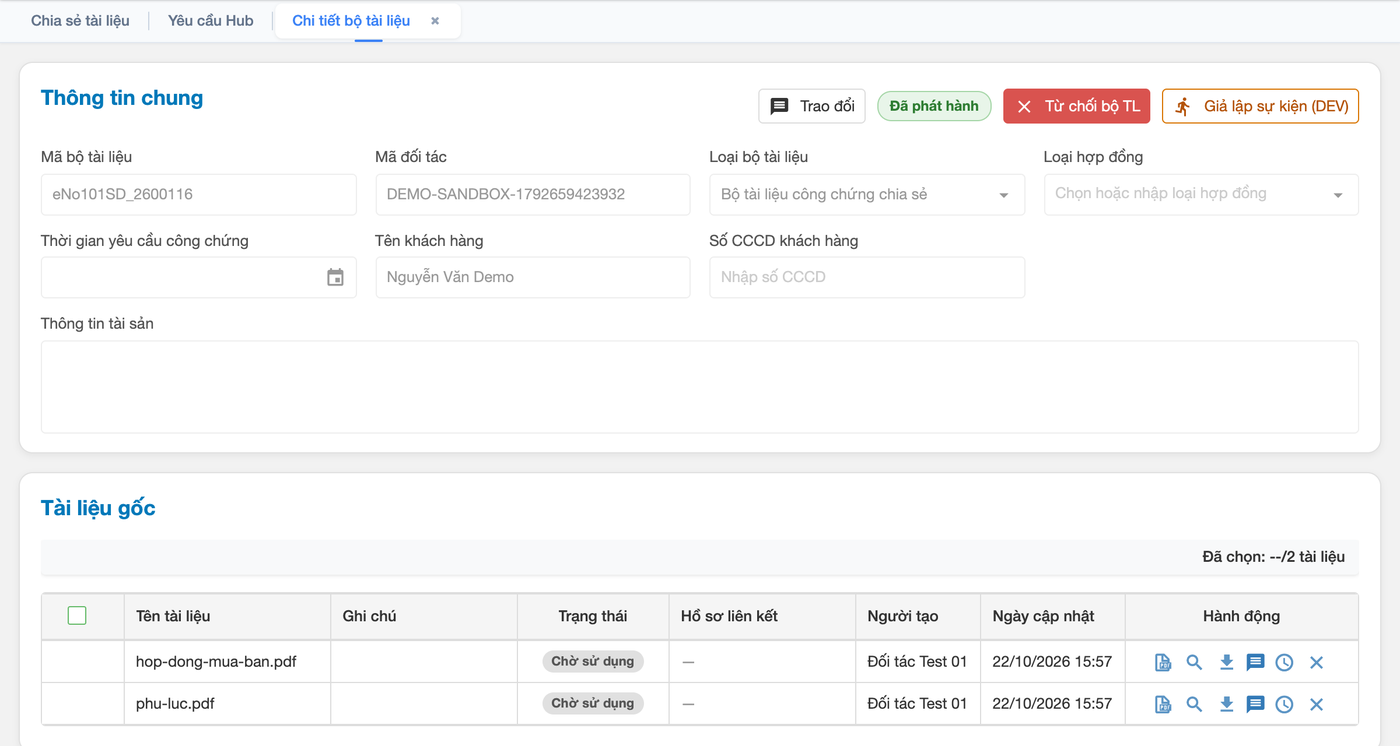
Task: Click Đối tác Test 01 in phu-luc.pdf row
Action: point(917,704)
